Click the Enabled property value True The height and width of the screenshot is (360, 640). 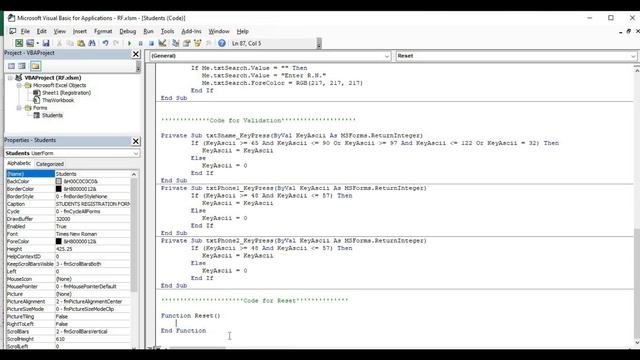[x=93, y=226]
